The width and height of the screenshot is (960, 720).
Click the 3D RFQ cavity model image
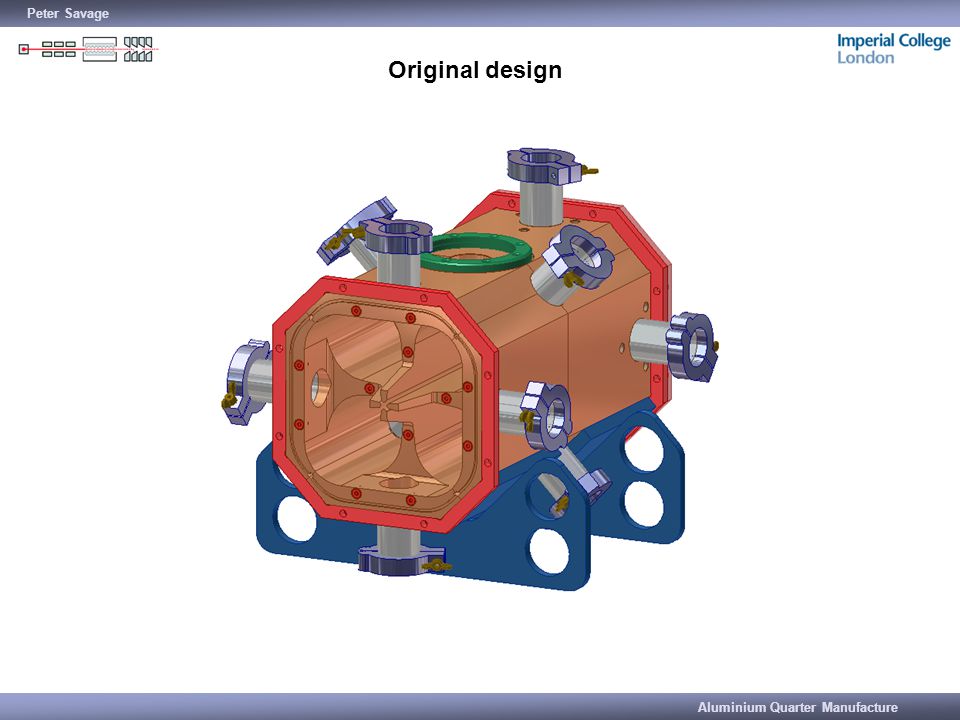click(x=470, y=370)
